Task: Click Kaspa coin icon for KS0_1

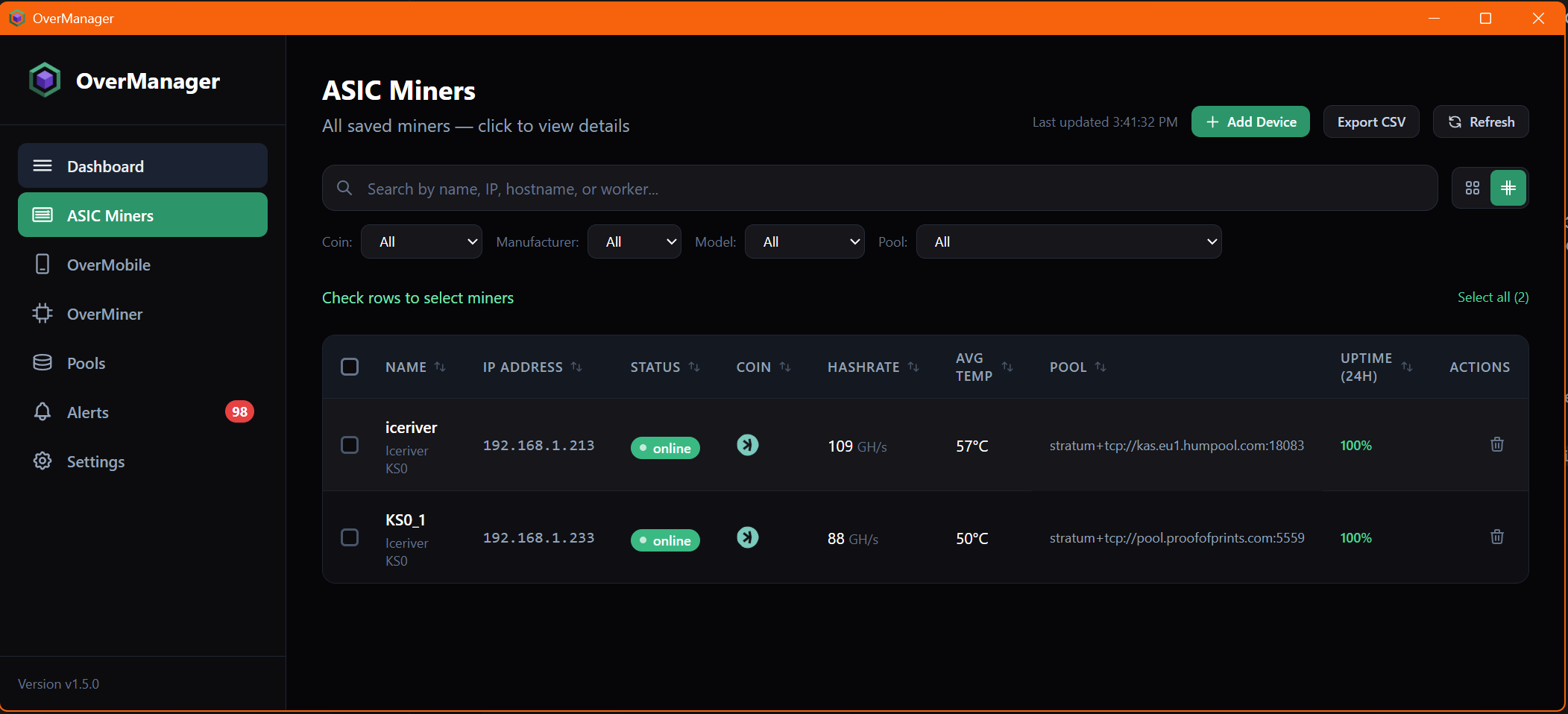Action: [x=748, y=537]
